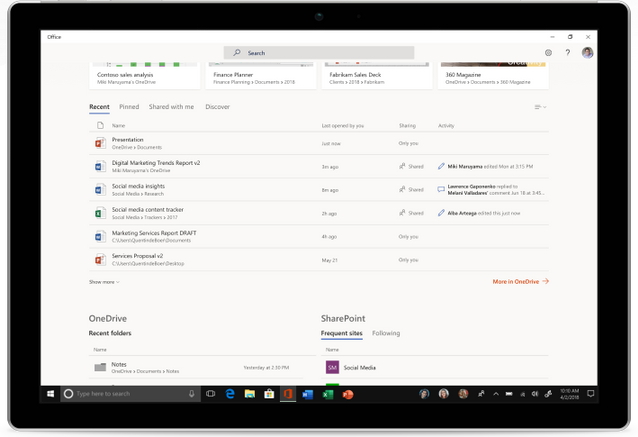Click taskbar search field
The image size is (638, 437).
[130, 393]
